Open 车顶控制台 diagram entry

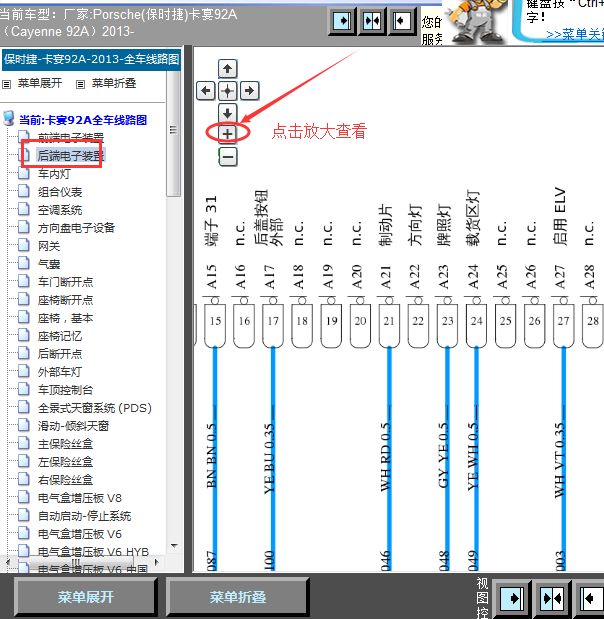[66, 390]
